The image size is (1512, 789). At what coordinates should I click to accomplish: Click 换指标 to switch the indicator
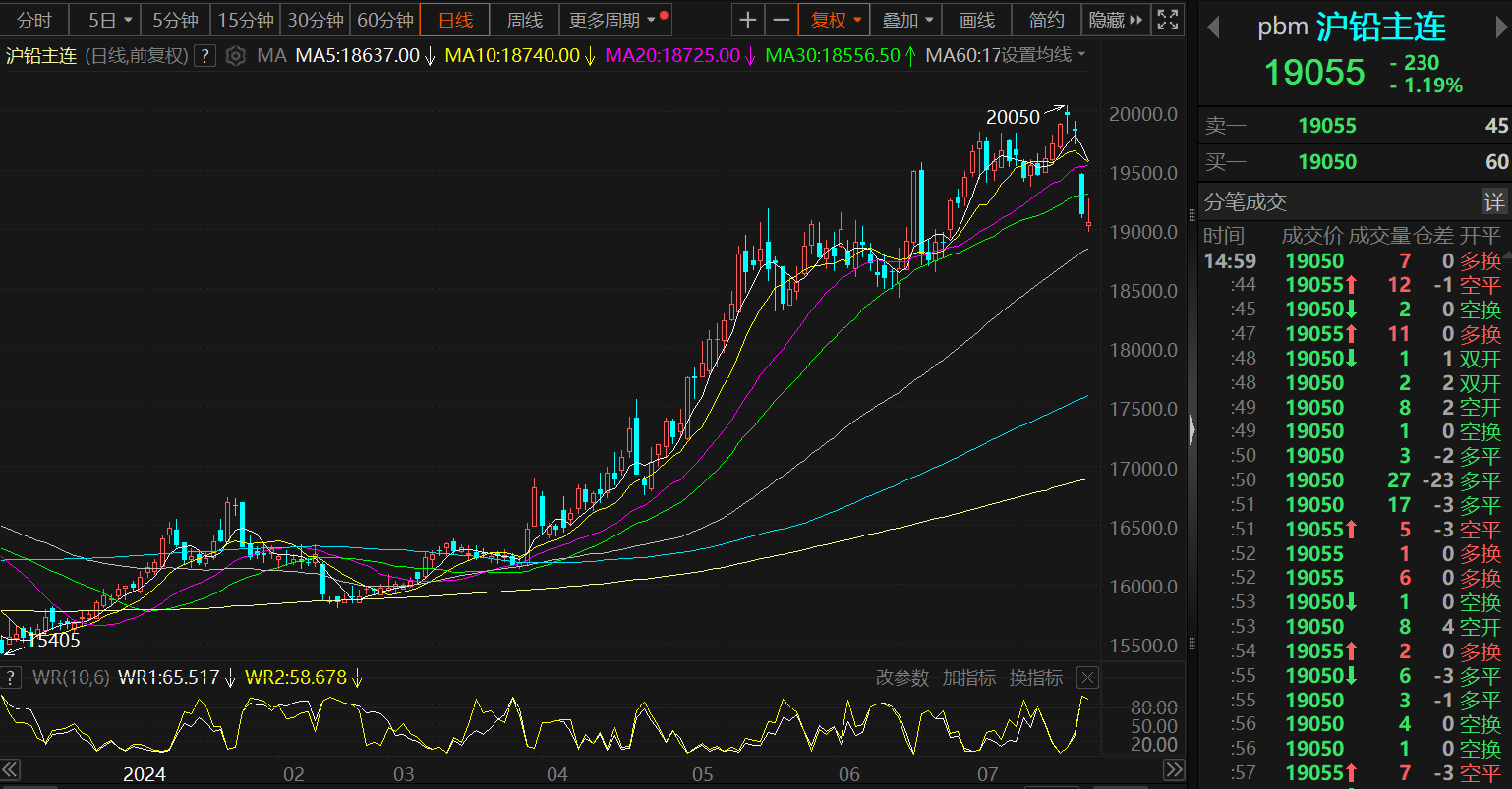click(x=1034, y=677)
